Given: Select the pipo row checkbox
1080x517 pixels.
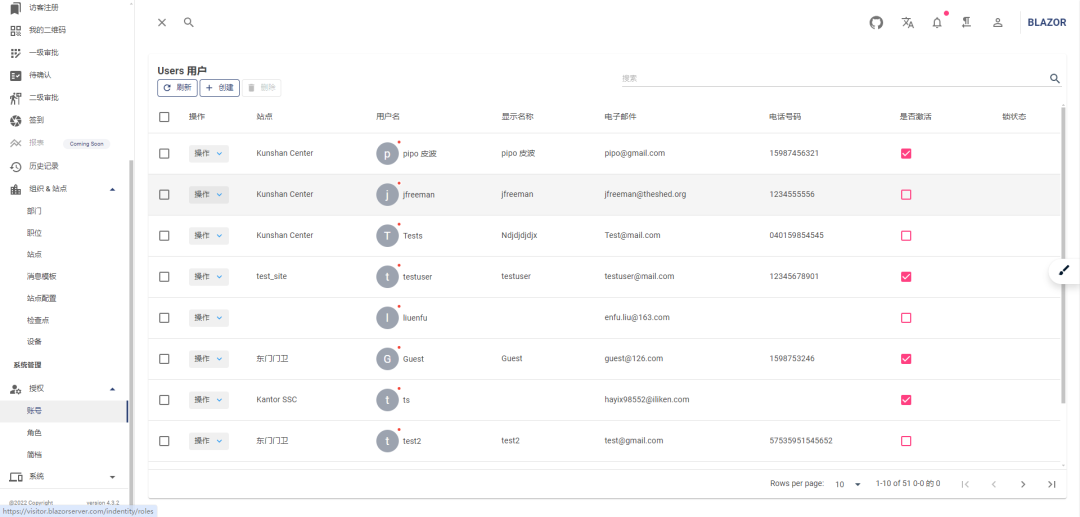Looking at the screenshot, I should tap(164, 154).
